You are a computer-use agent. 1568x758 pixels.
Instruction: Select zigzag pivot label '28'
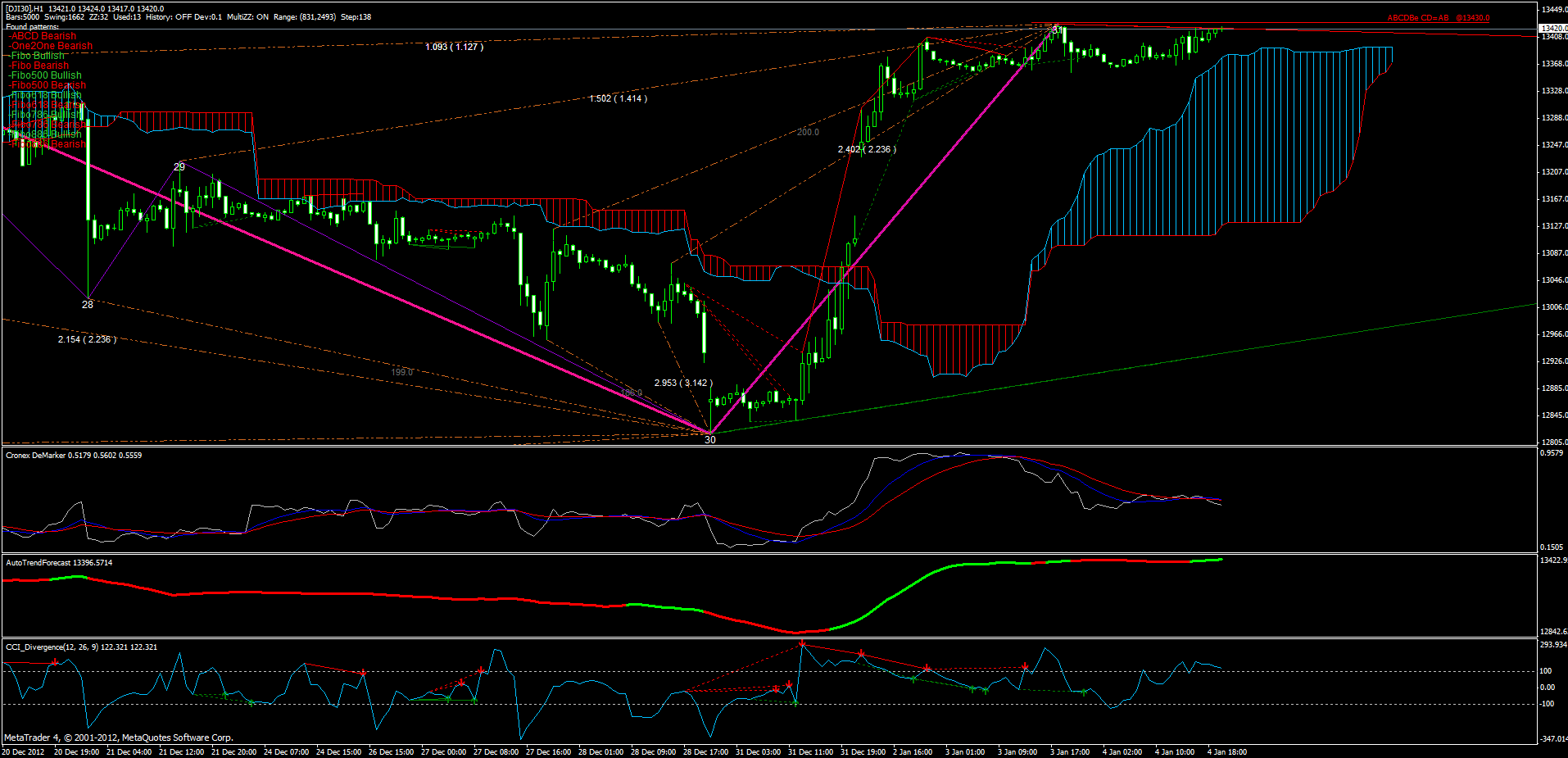(x=88, y=305)
